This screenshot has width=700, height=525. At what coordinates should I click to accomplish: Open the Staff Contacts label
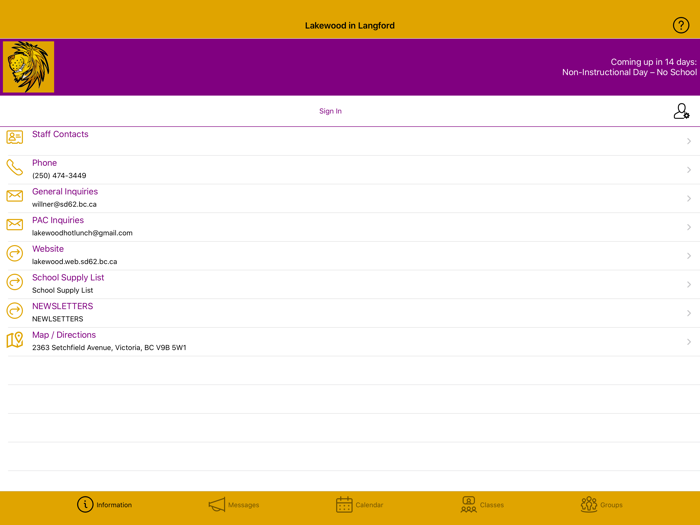pos(60,134)
